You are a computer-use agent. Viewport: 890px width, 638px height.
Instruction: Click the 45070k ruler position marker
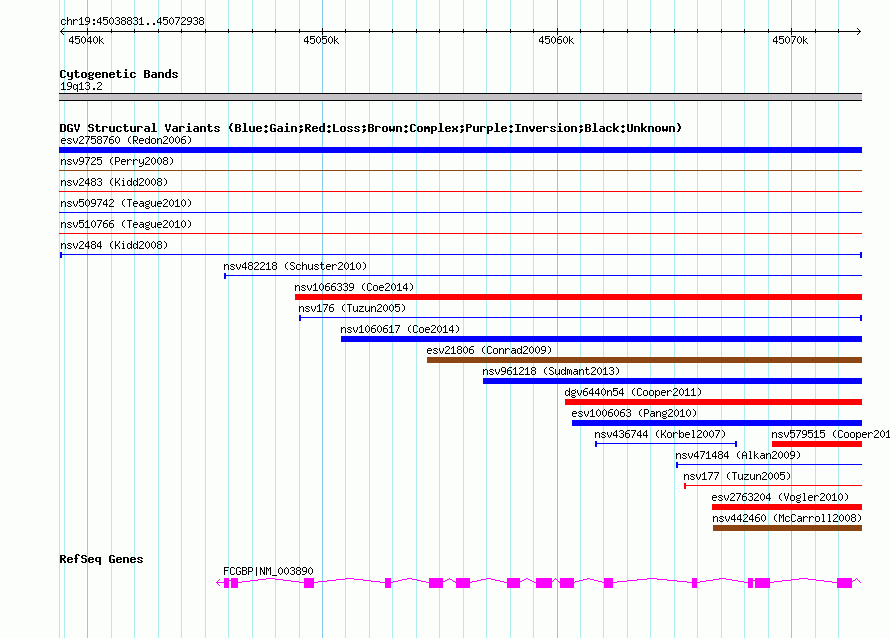[x=790, y=40]
